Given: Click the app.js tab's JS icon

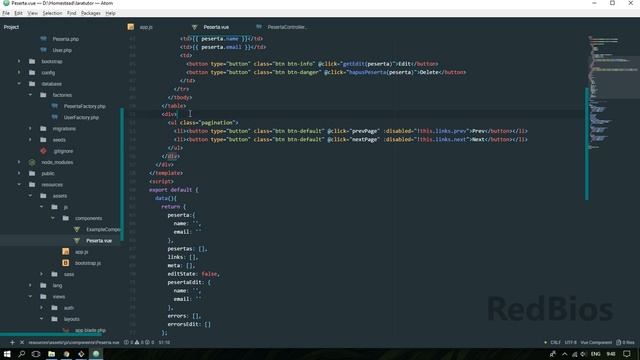Looking at the screenshot, I should click(131, 27).
